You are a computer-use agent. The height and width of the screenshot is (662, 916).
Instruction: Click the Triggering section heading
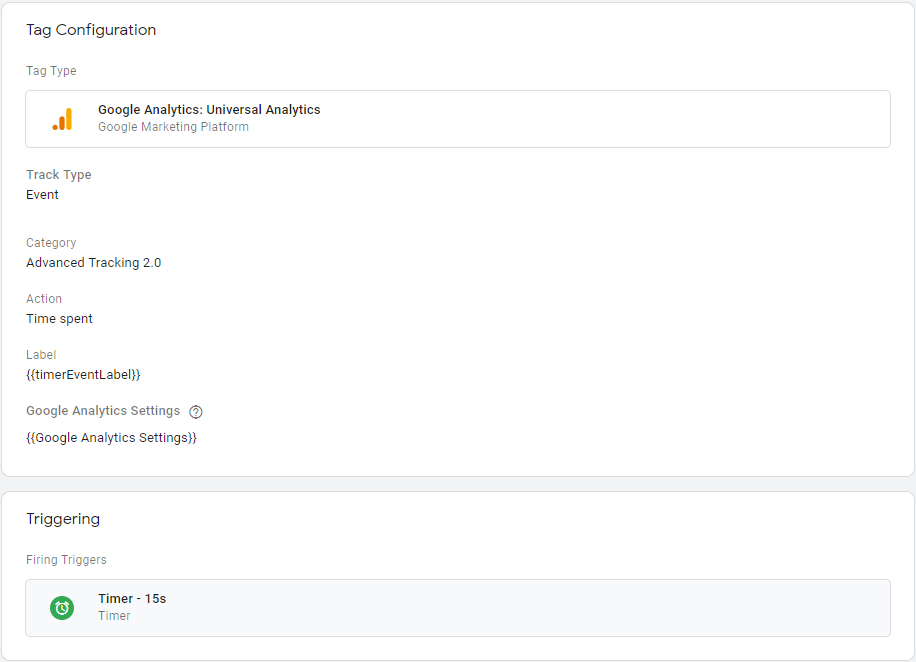click(x=63, y=519)
